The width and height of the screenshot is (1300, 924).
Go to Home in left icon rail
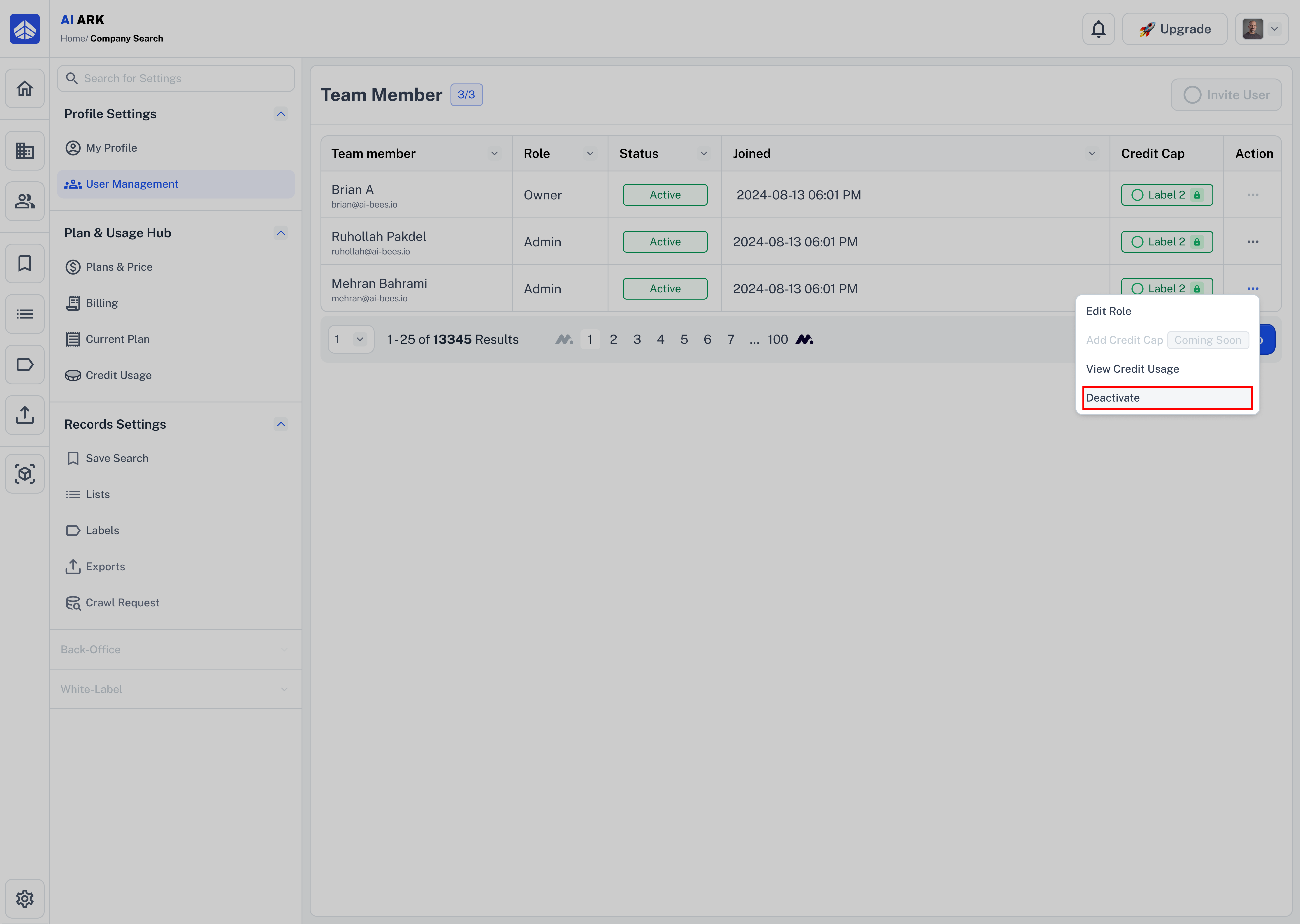pos(24,88)
